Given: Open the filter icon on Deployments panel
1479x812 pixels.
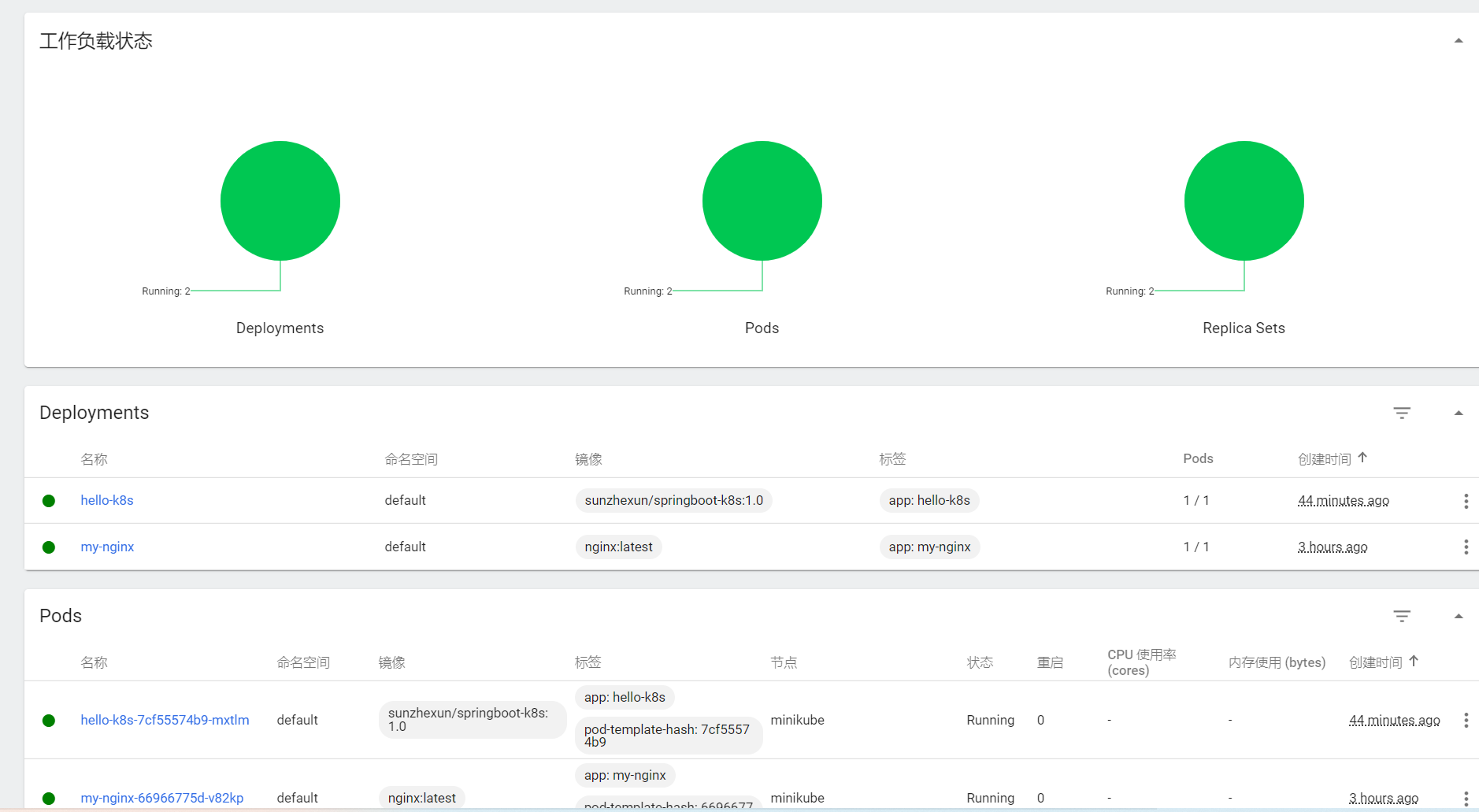Looking at the screenshot, I should coord(1402,413).
